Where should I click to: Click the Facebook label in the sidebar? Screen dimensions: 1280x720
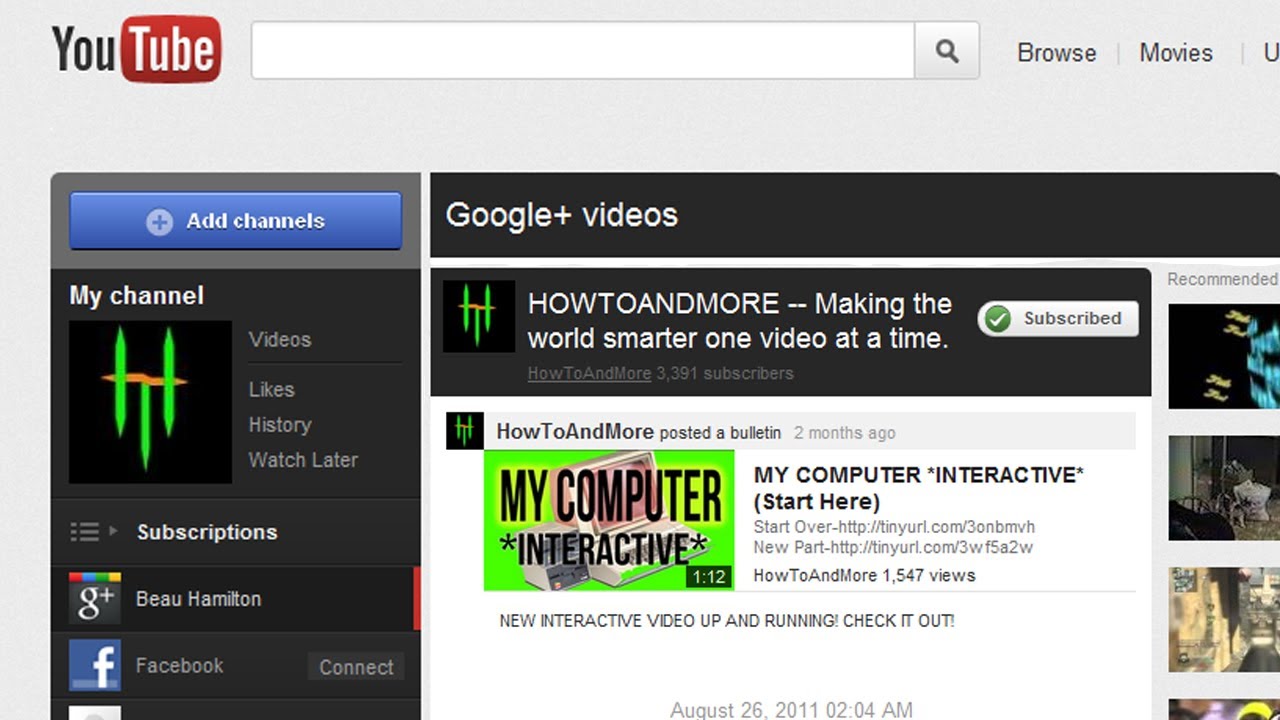(180, 666)
